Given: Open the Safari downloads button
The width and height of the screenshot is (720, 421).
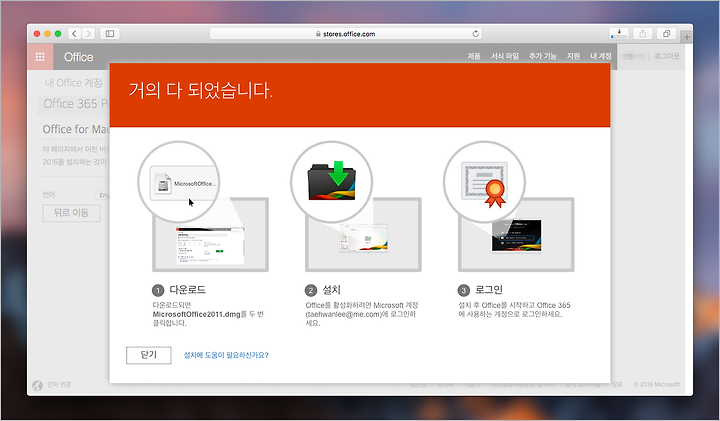Looking at the screenshot, I should click(619, 34).
